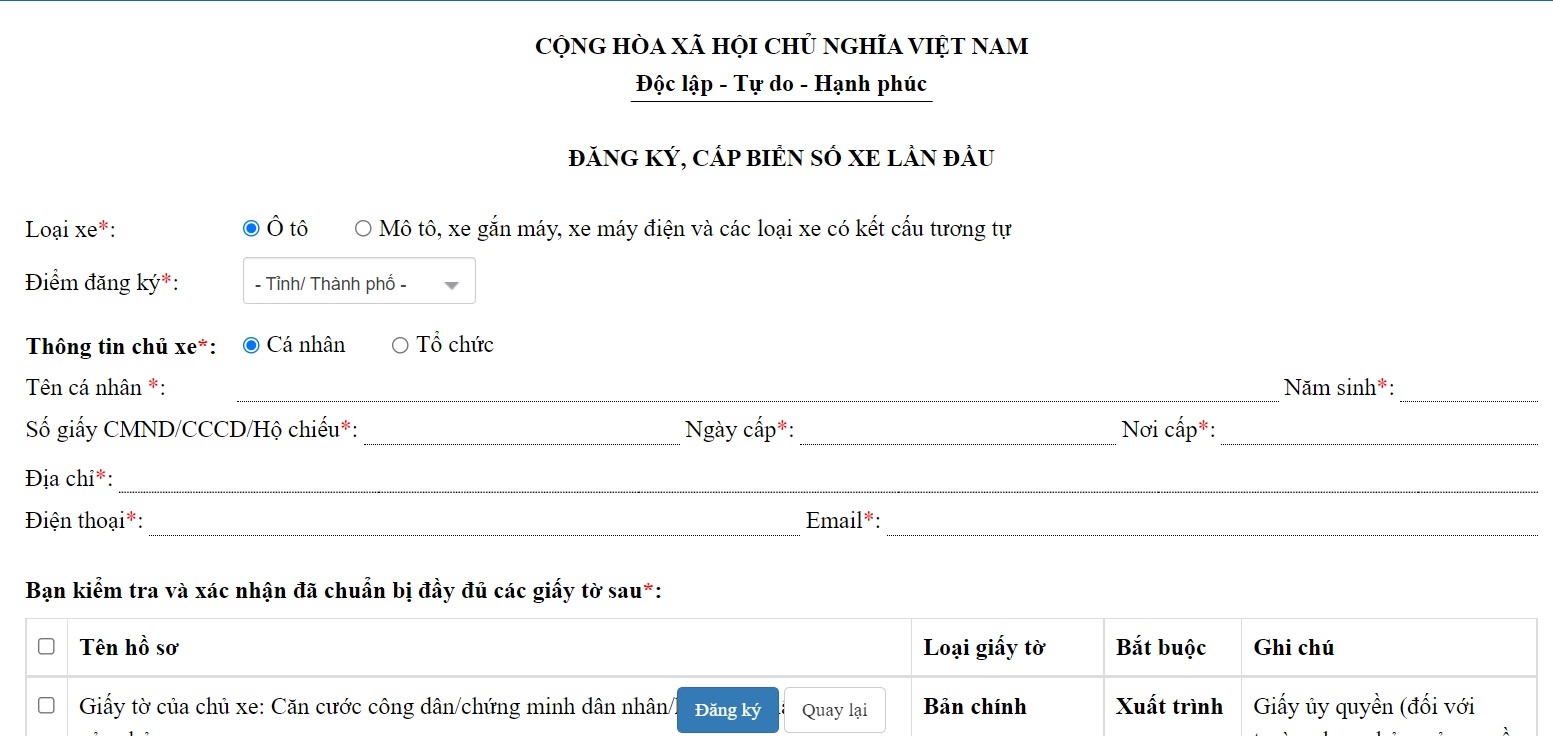The image size is (1553, 736).
Task: Click the Tên hồ sơ column header
Action: tap(129, 648)
